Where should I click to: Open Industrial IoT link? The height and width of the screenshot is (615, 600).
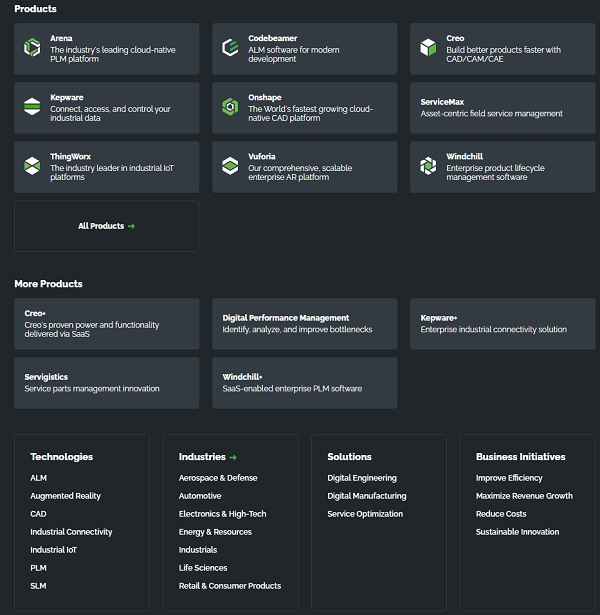tap(54, 550)
